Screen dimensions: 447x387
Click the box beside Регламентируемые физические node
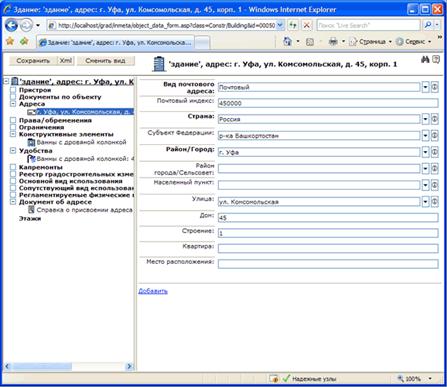coord(13,195)
